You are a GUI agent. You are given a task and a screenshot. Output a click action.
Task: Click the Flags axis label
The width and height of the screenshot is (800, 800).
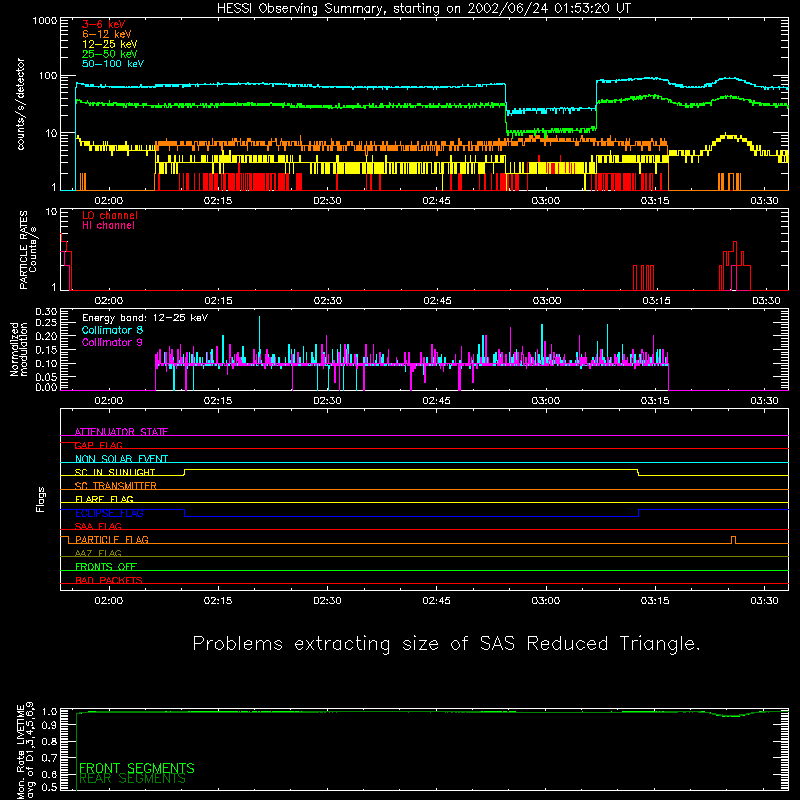(40, 499)
